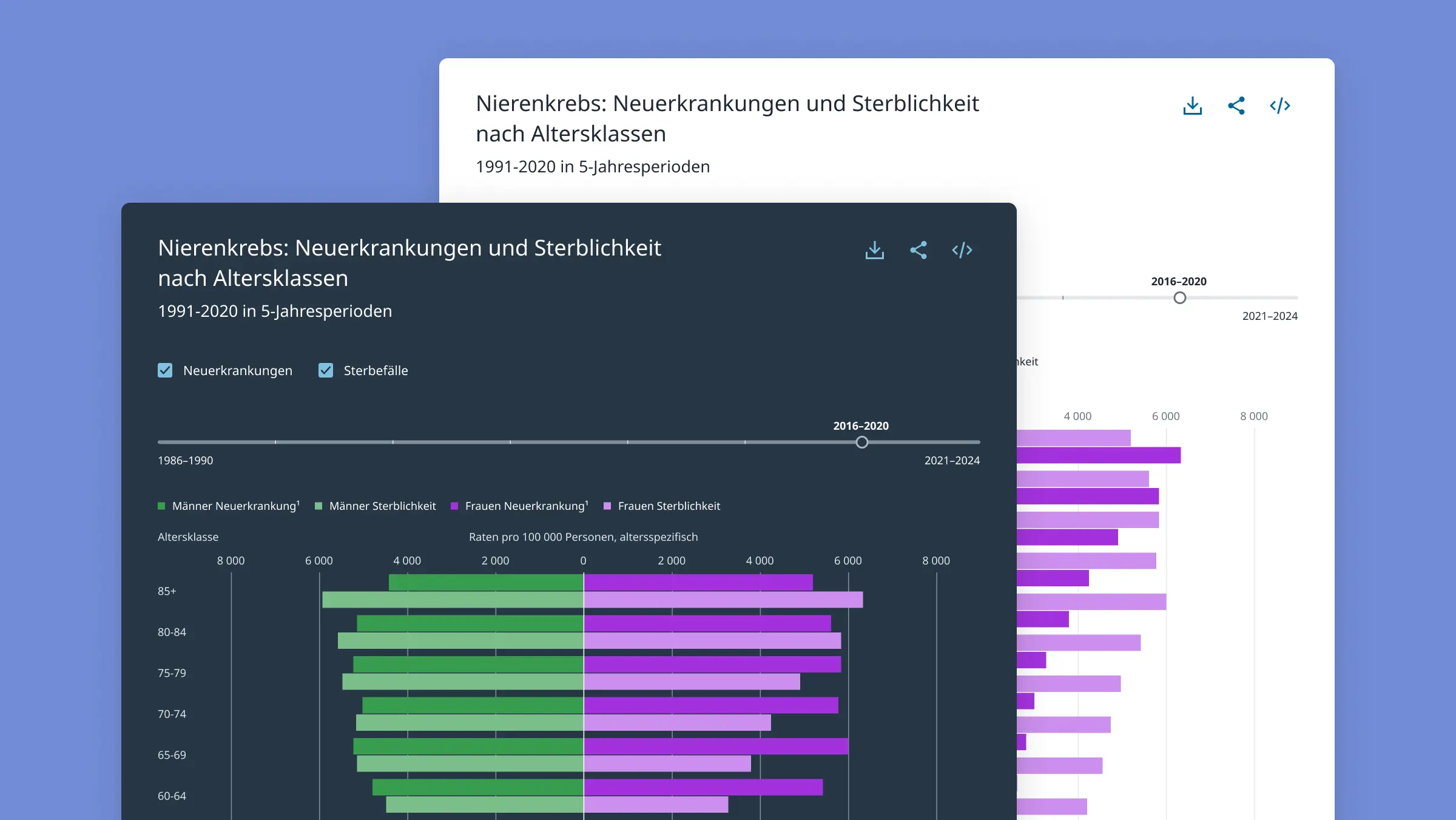Toggle Frauen Sterblichkeit legend entry

[668, 506]
